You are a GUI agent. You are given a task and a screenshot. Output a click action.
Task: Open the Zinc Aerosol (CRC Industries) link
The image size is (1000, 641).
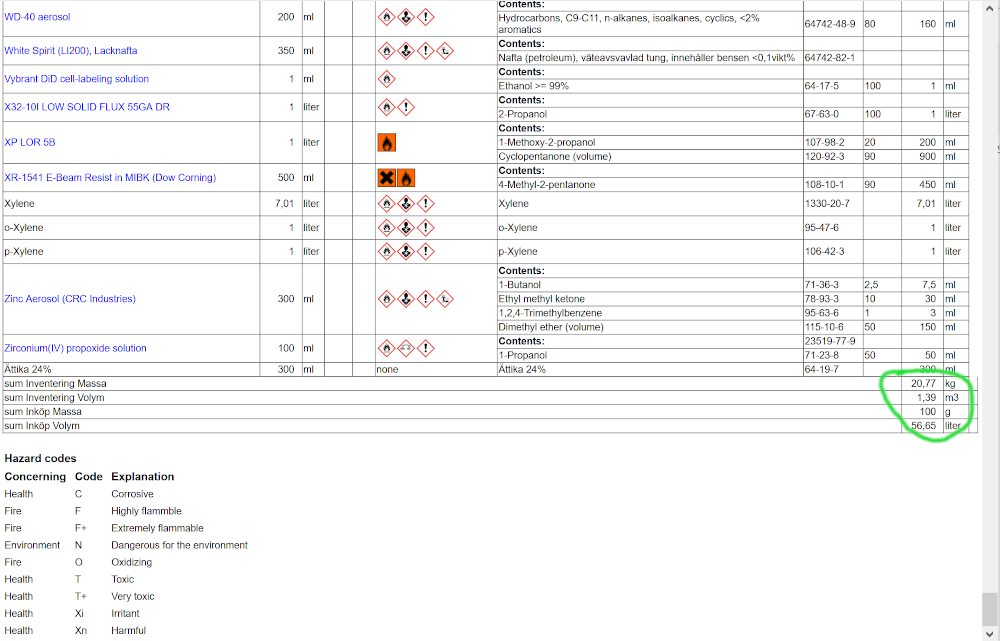coord(70,298)
